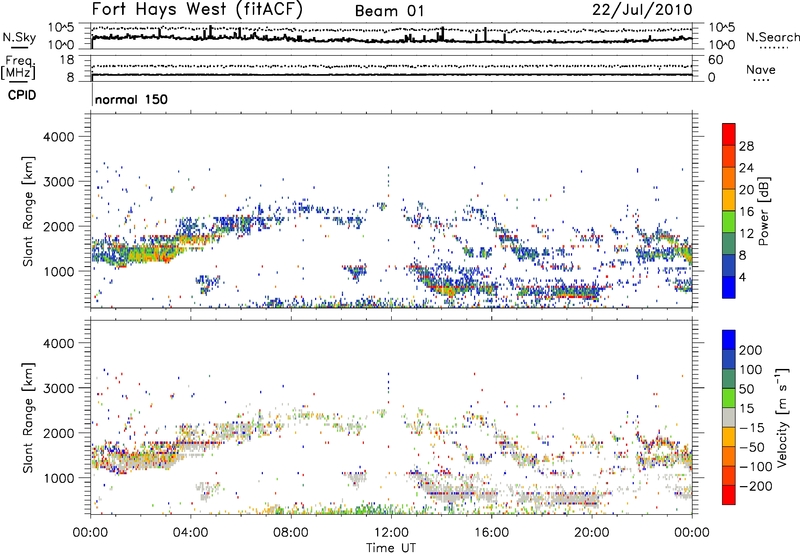800x554 pixels.
Task: Click the power colorbar value '28'
Action: point(746,146)
